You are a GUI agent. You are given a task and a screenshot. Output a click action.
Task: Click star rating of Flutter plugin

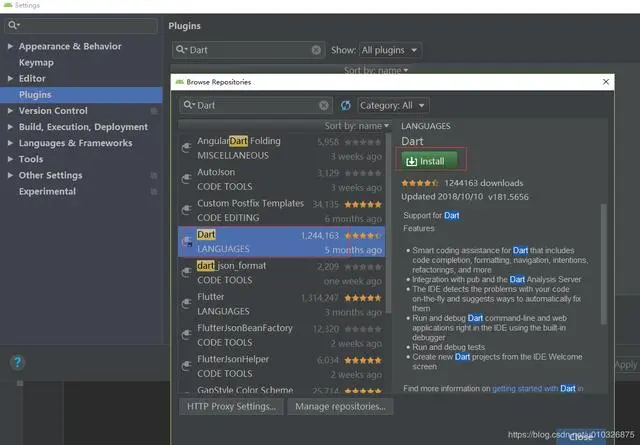(363, 298)
